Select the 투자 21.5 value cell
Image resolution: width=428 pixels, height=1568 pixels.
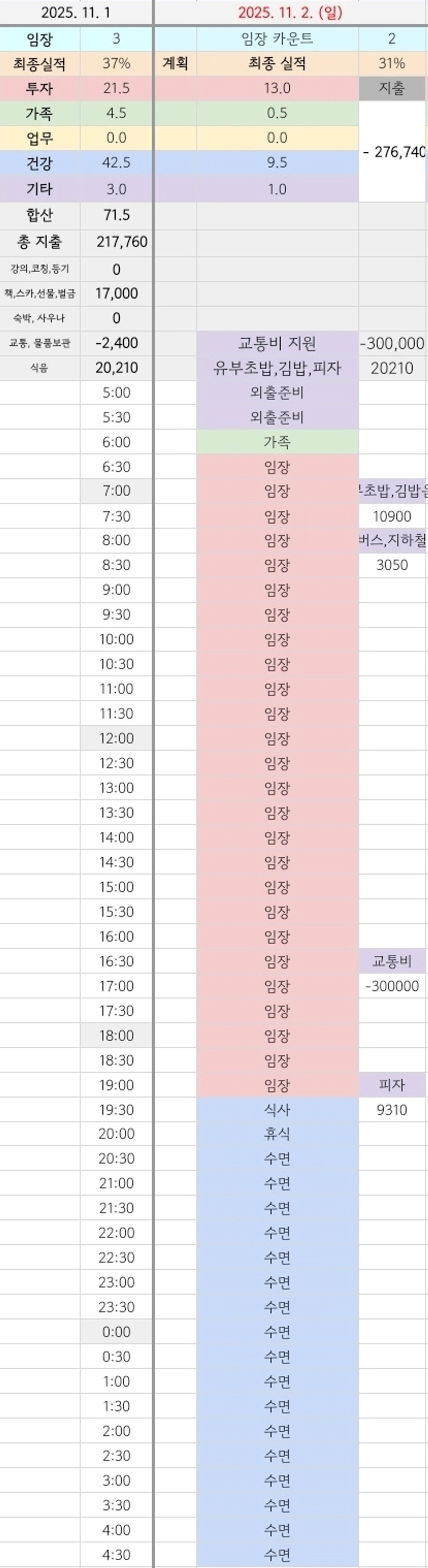[x=116, y=88]
